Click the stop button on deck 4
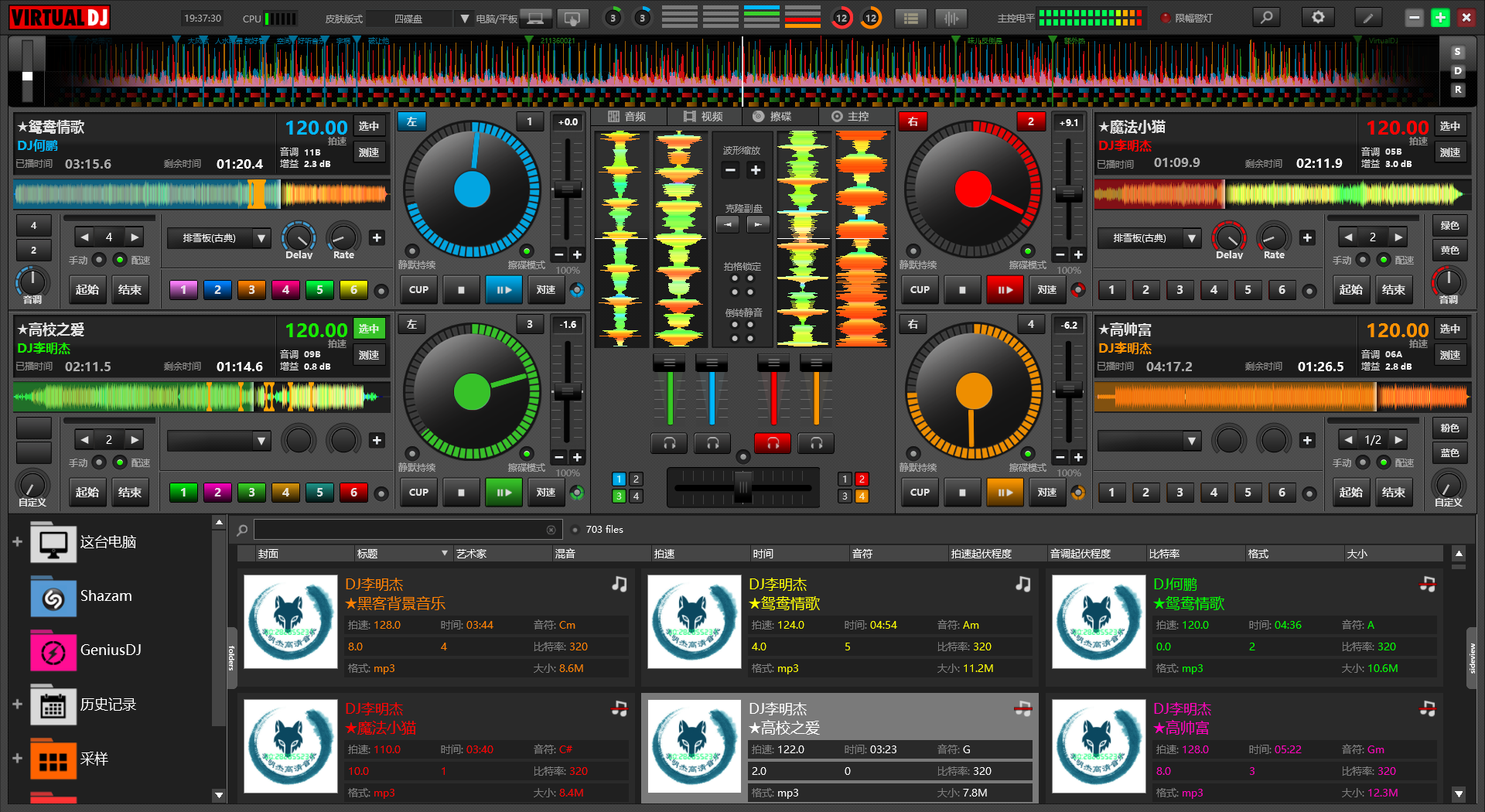Viewport: 1485px width, 812px height. coord(962,493)
